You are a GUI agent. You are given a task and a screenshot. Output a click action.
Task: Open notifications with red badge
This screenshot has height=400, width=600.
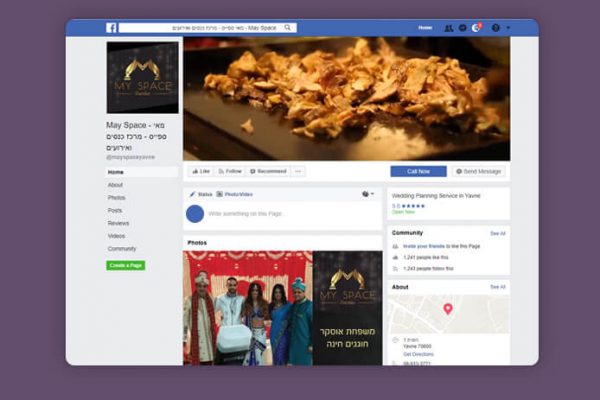click(477, 28)
